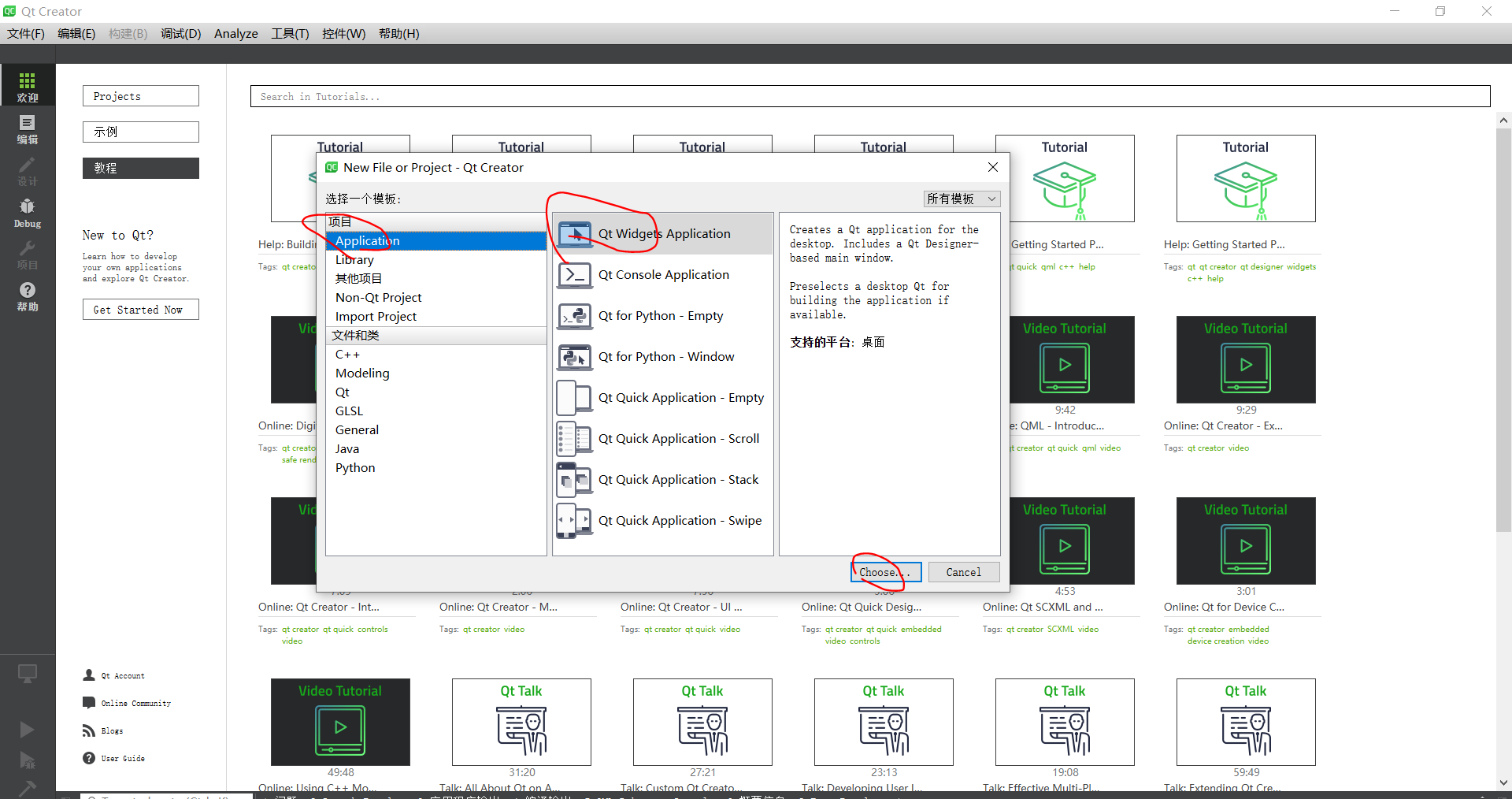Open the Analyze menu

(x=236, y=33)
